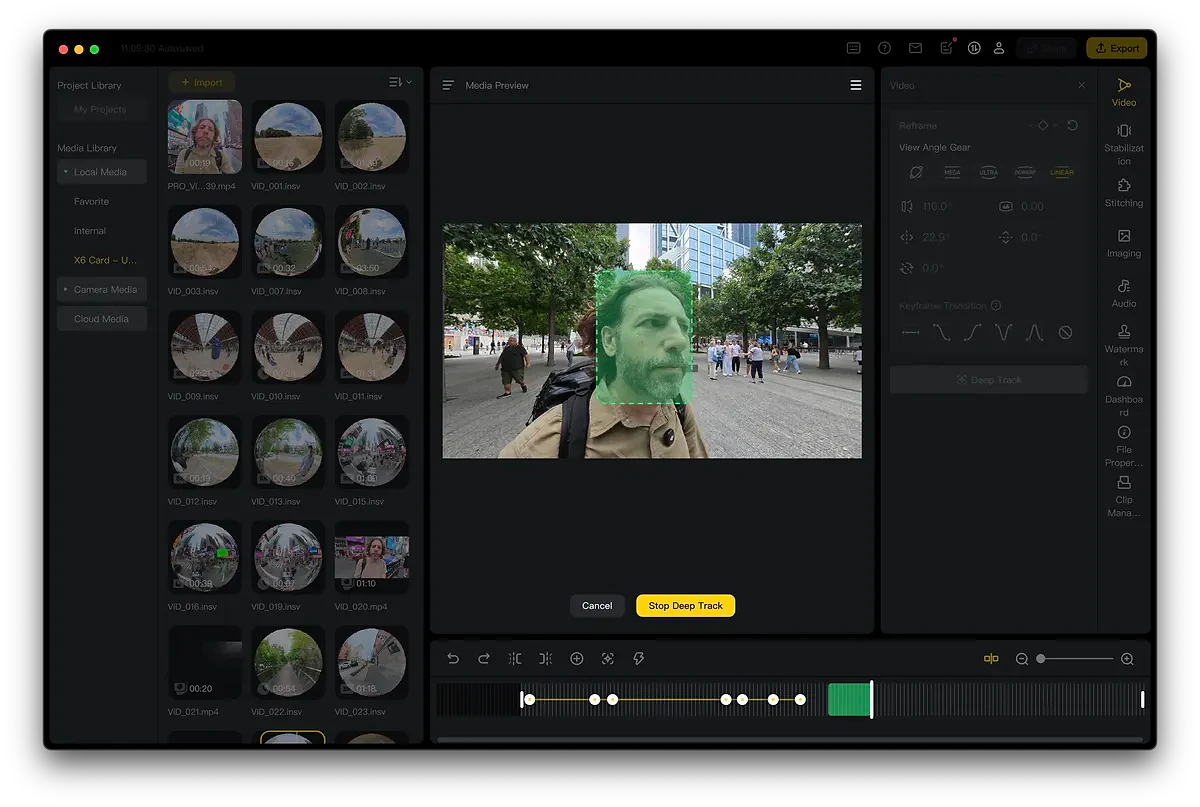This screenshot has width=1200, height=807.
Task: Open the mail envelope icon in title bar
Action: pyautogui.click(x=915, y=48)
